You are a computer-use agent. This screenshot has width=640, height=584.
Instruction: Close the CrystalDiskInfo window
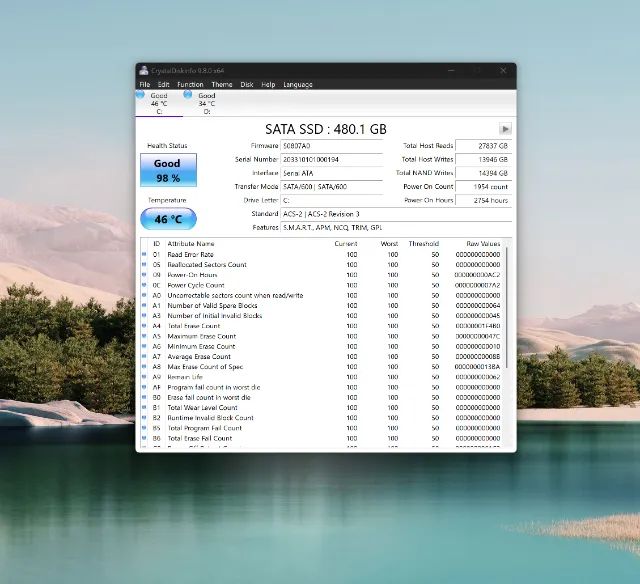tap(503, 71)
